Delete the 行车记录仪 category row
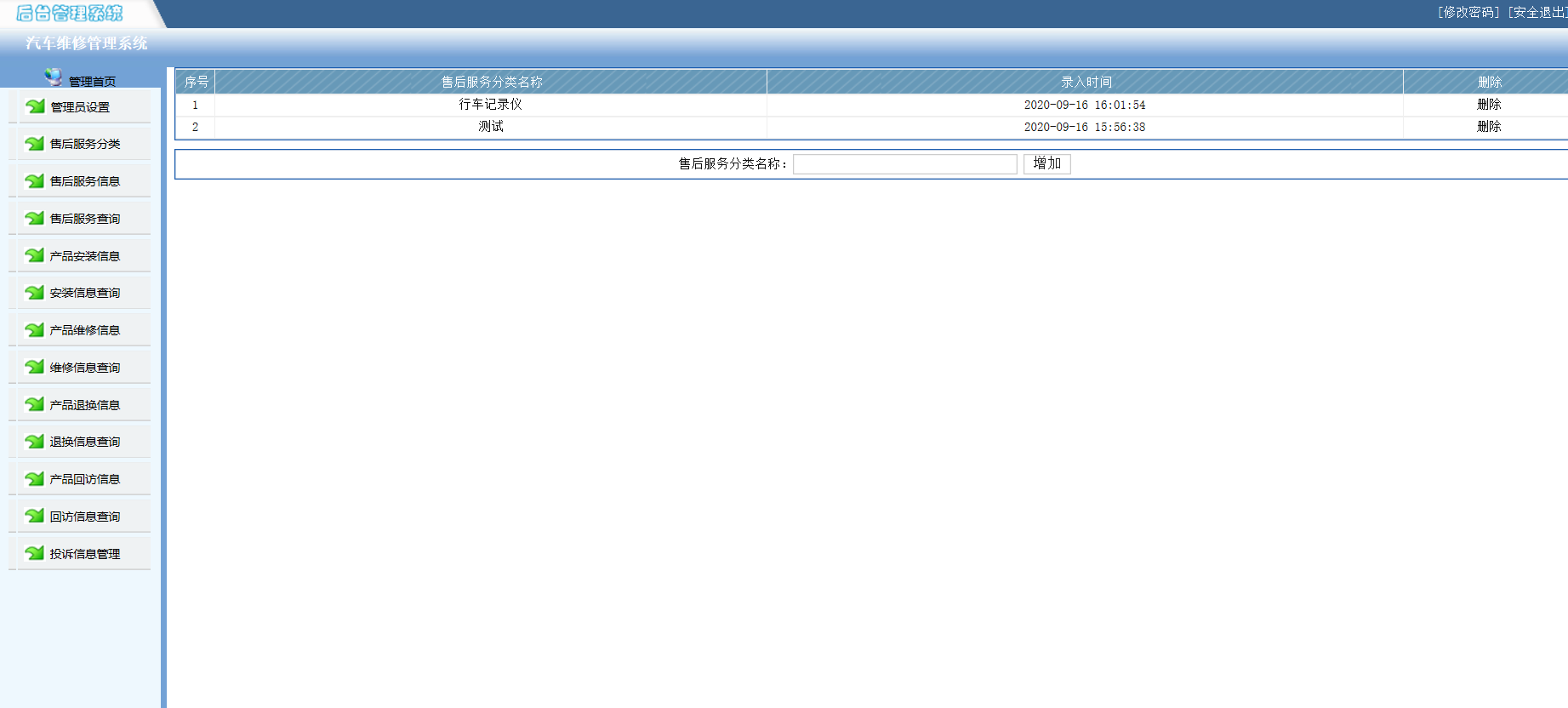Screen dimensions: 1568x708 click(1489, 105)
